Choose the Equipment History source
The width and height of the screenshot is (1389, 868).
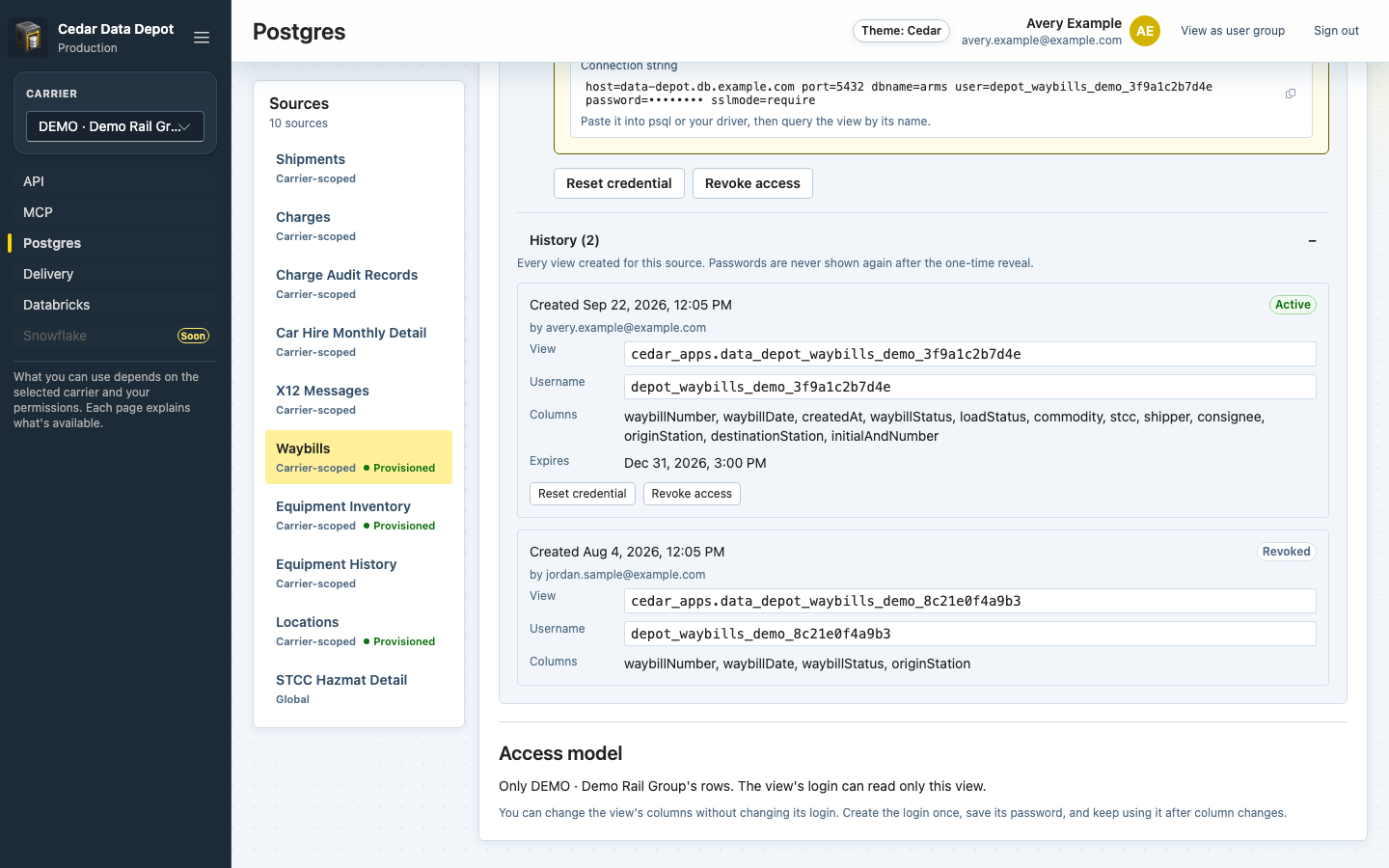tap(359, 573)
